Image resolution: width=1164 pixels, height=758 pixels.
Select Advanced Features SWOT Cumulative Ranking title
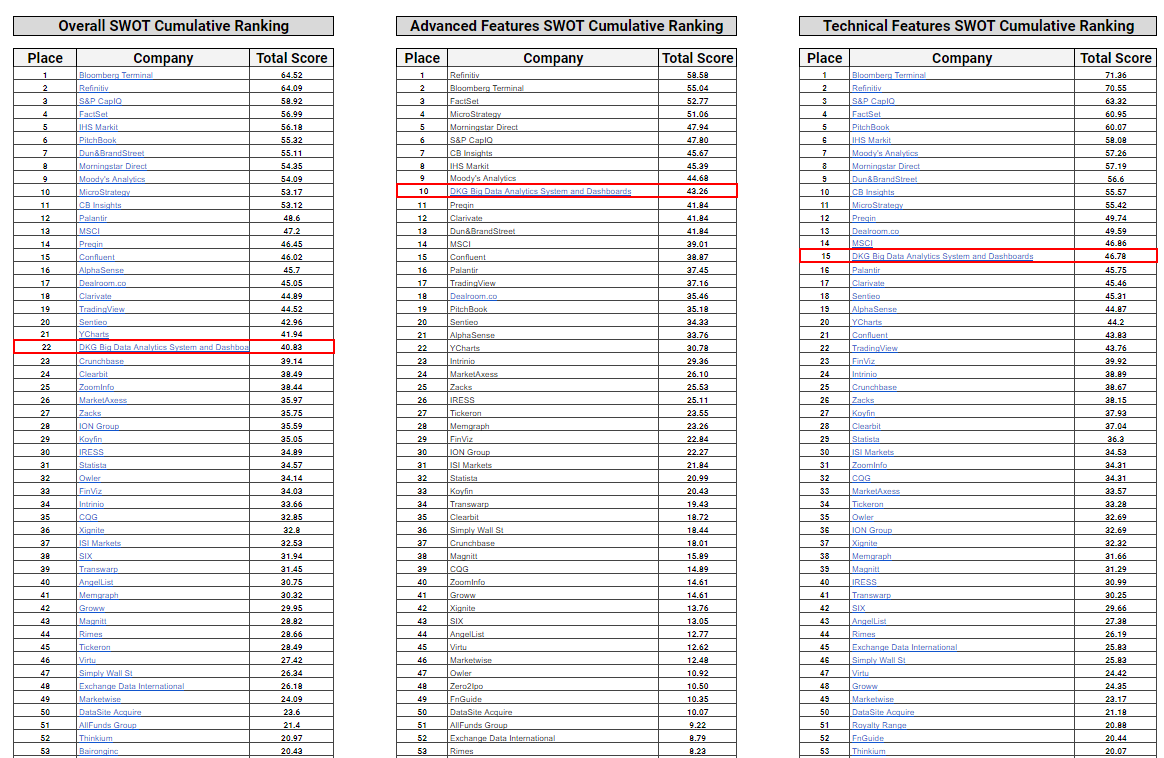(566, 26)
